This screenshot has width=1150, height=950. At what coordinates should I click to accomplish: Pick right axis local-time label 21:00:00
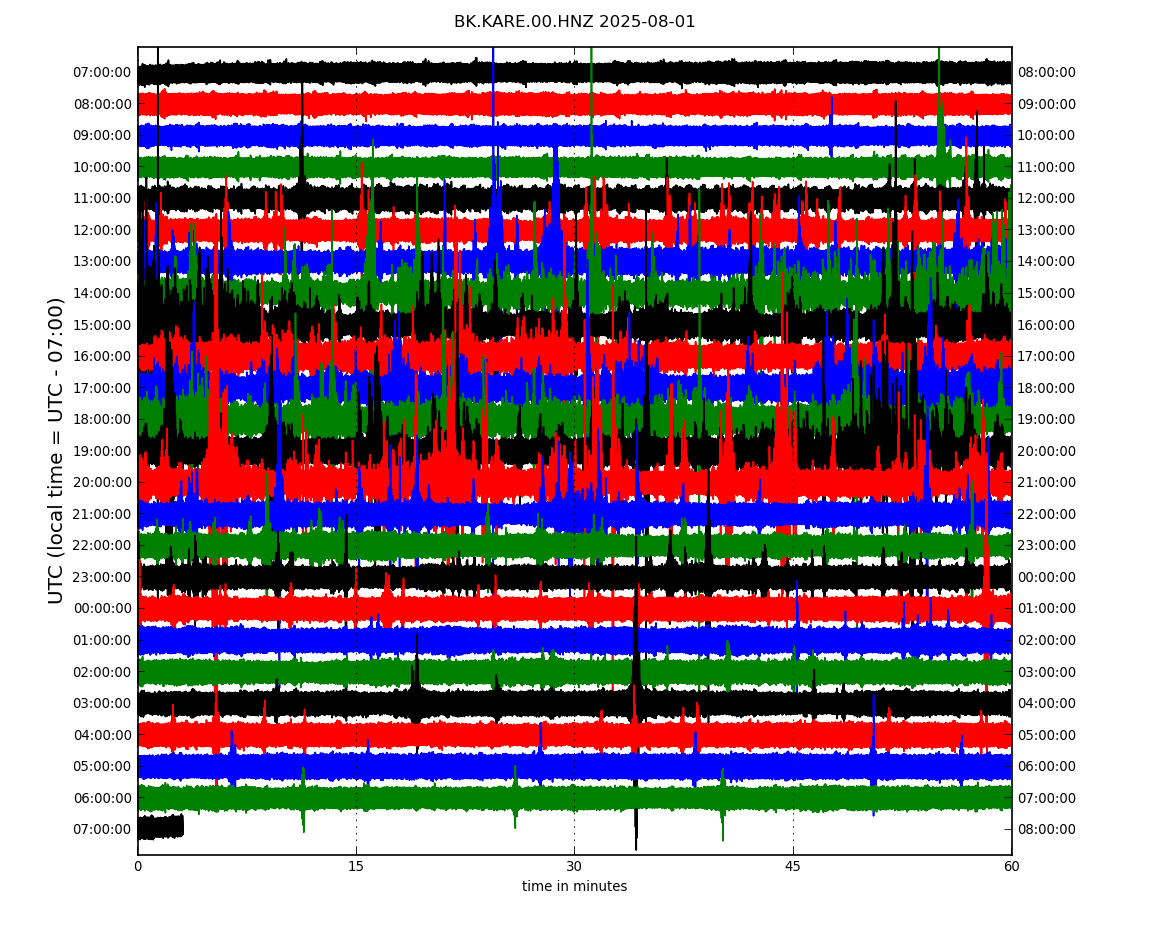1047,483
